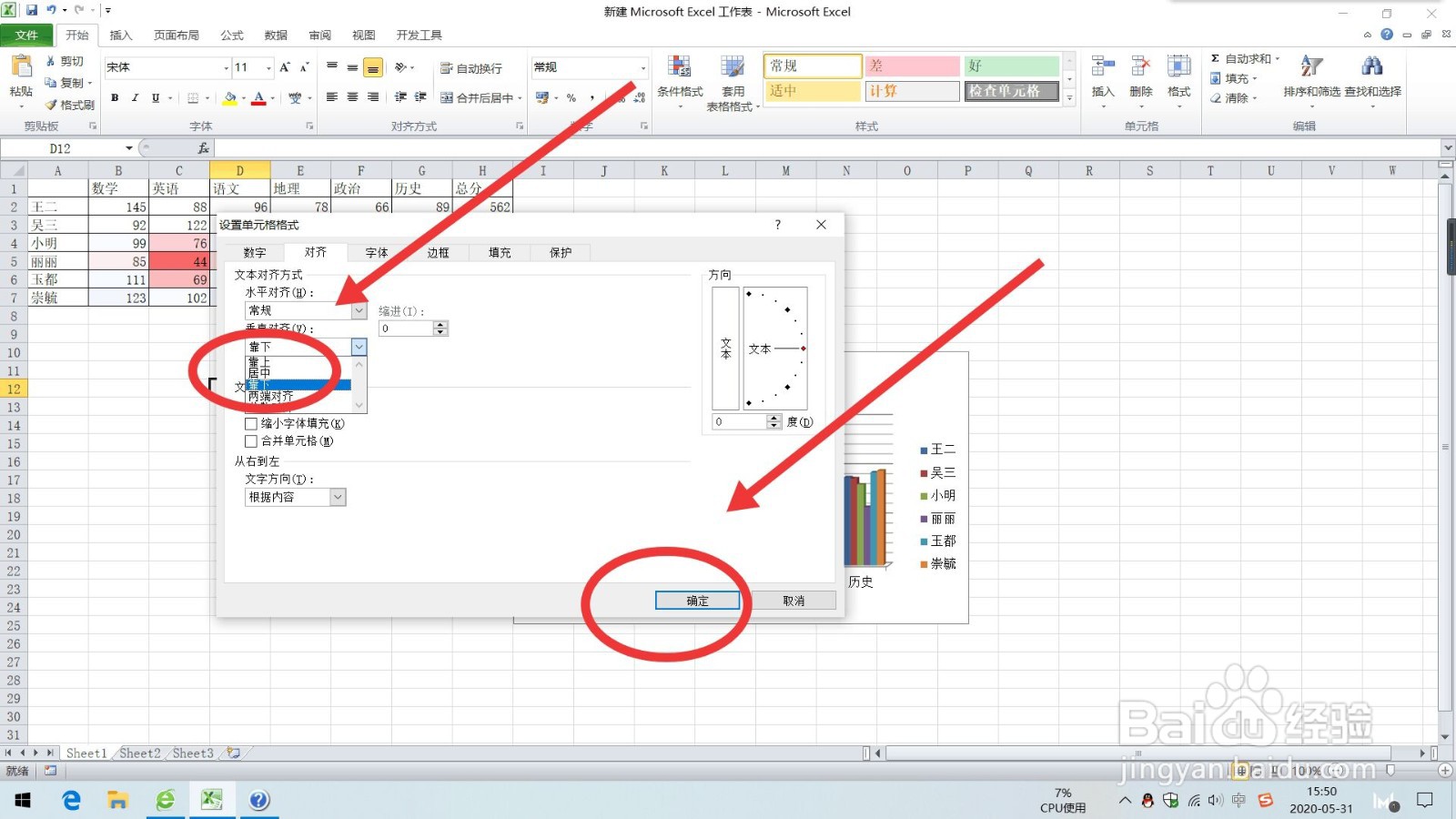This screenshot has width=1456, height=819.
Task: Click the dialog help question mark
Action: coord(777,225)
